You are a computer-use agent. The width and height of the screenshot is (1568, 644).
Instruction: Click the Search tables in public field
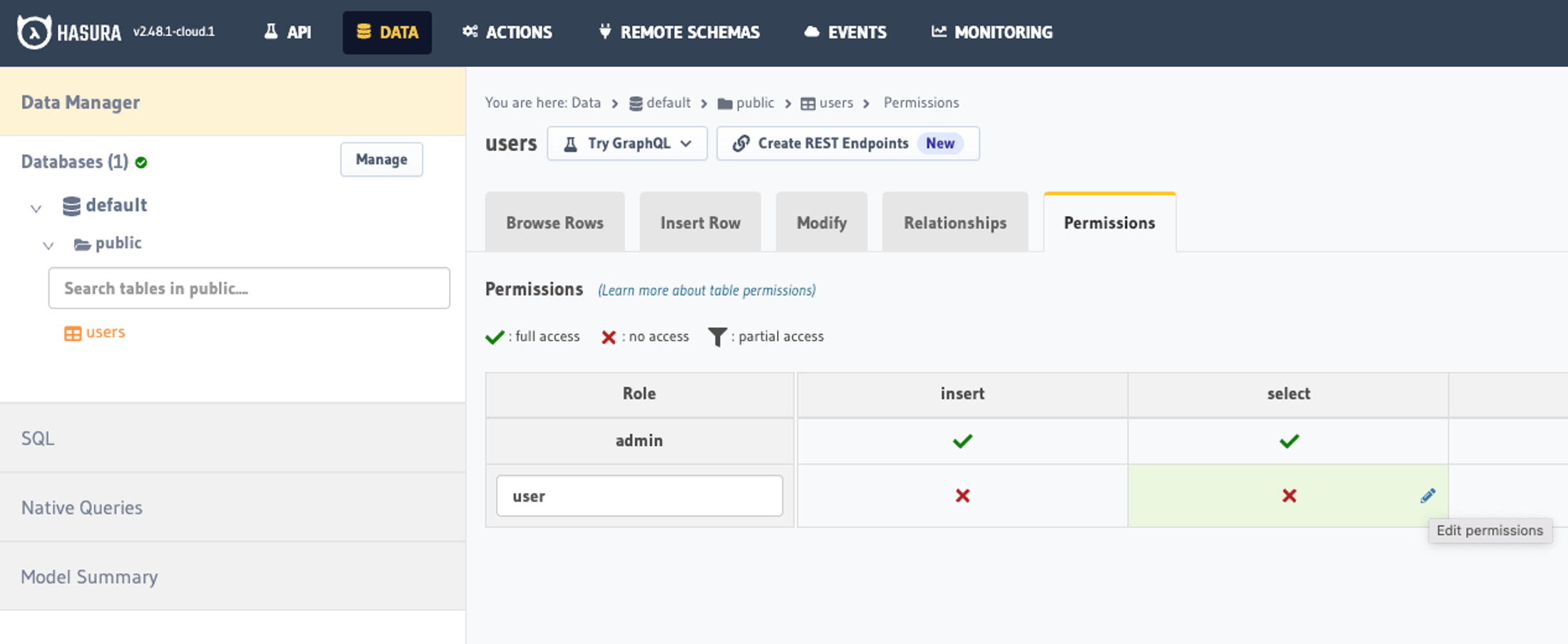click(249, 289)
